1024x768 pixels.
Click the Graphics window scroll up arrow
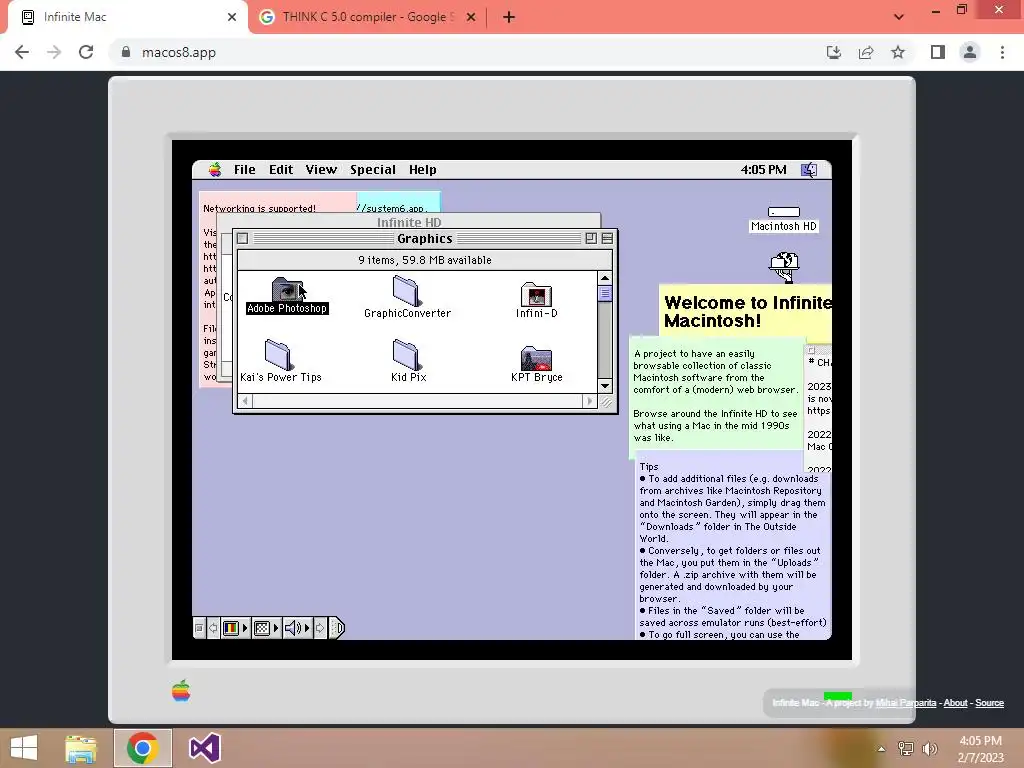(x=605, y=278)
